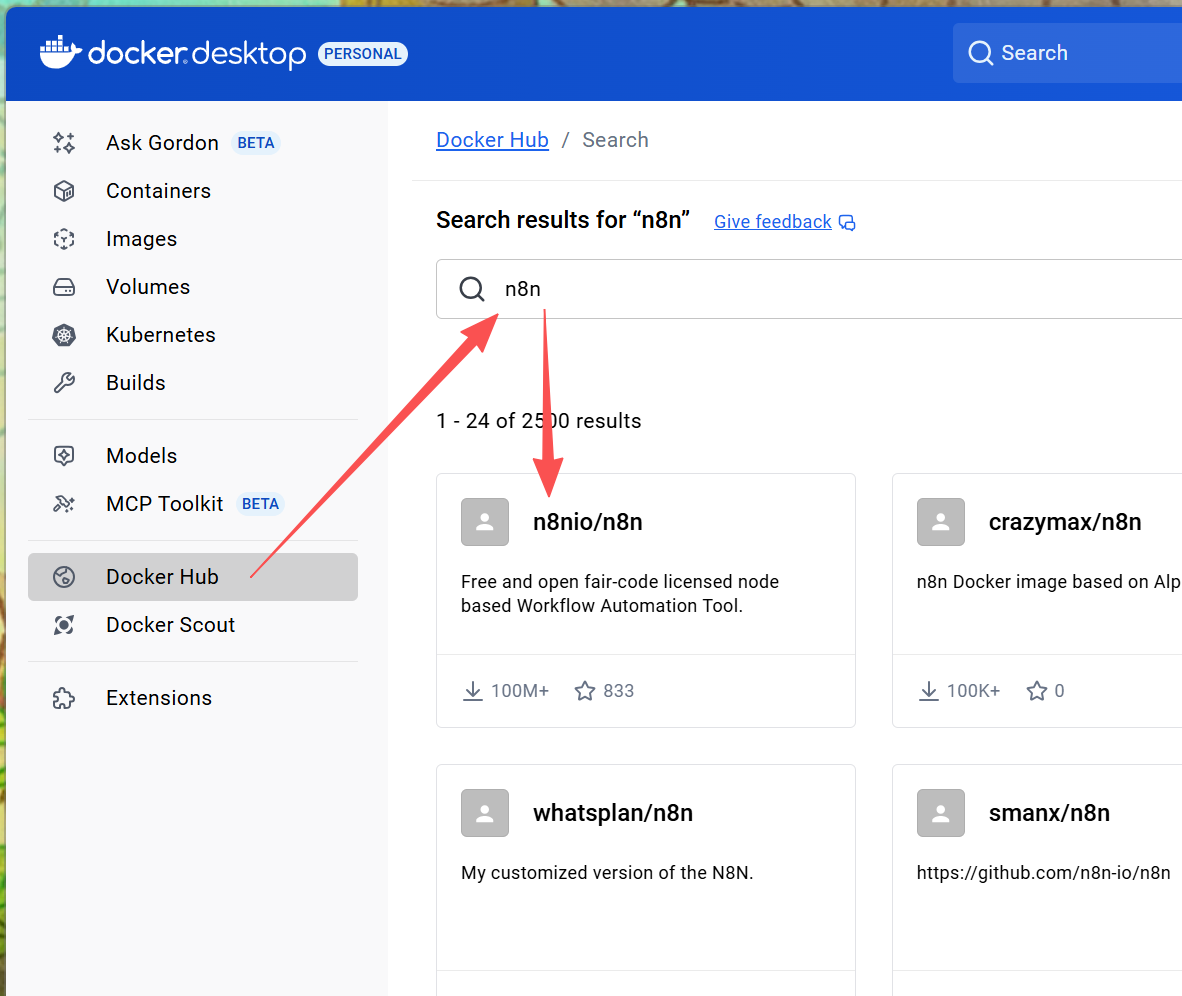Screen dimensions: 1182x996
Task: Click feedback speech bubble icon
Action: pyautogui.click(x=847, y=222)
